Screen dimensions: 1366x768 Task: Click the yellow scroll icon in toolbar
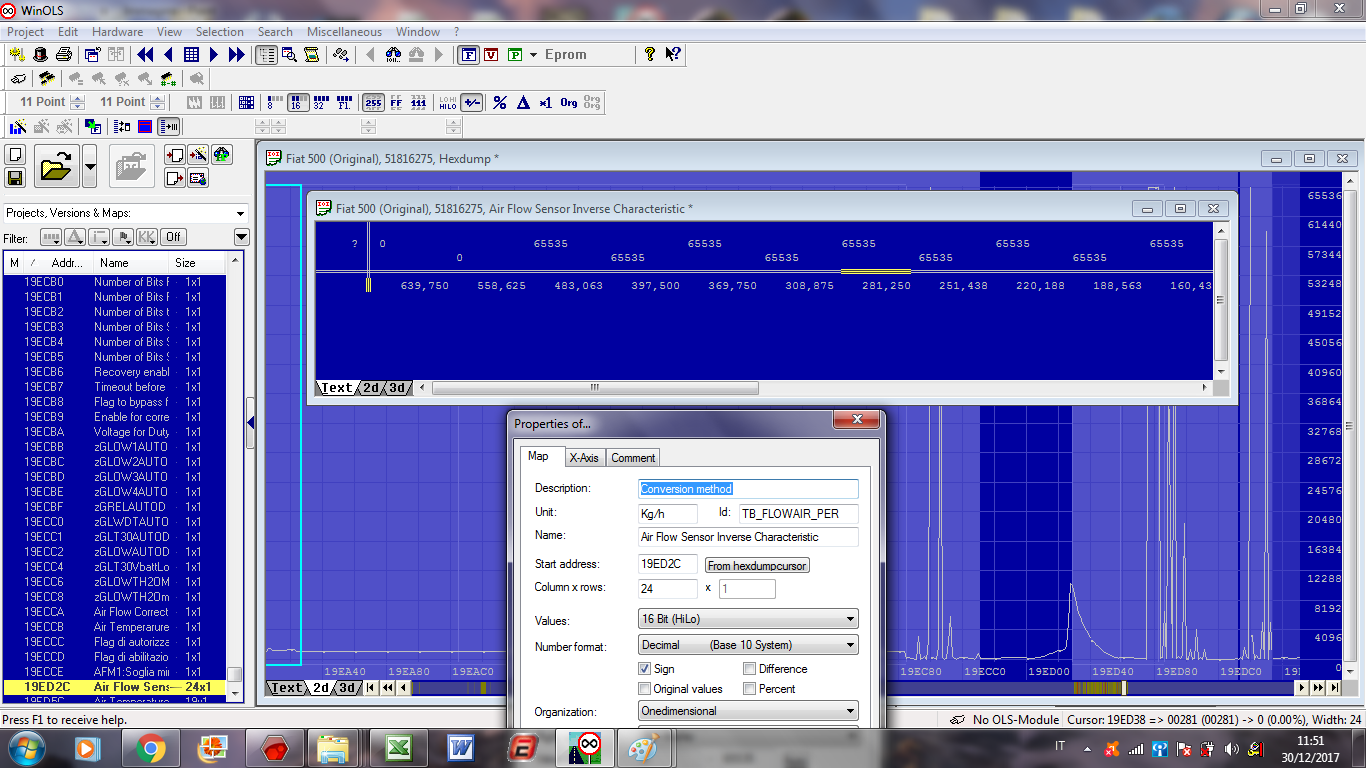point(312,55)
